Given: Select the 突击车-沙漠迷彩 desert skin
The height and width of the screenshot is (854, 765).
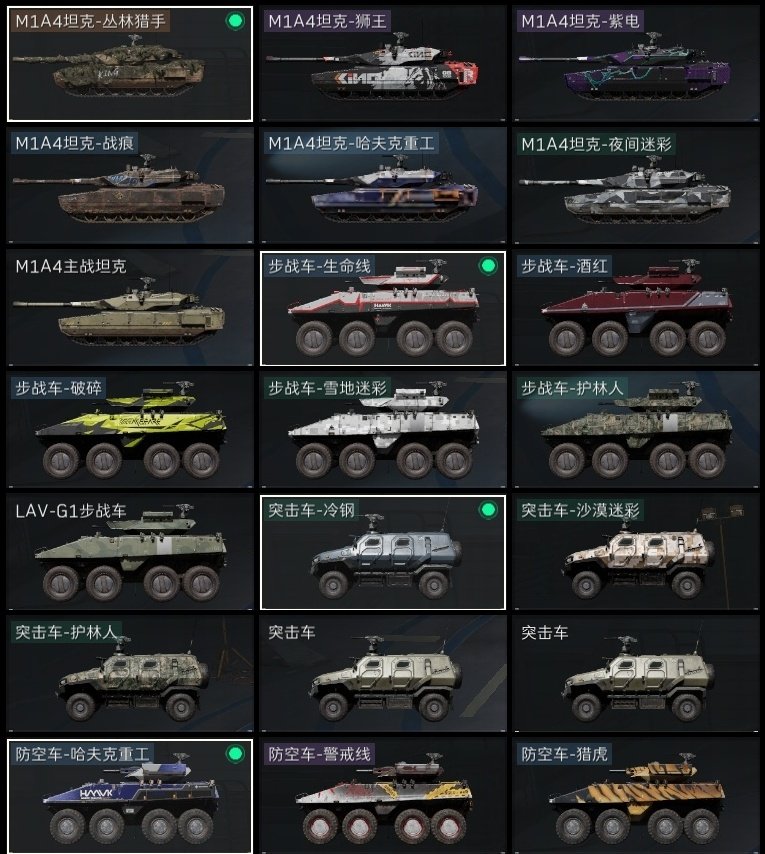Looking at the screenshot, I should [x=636, y=552].
